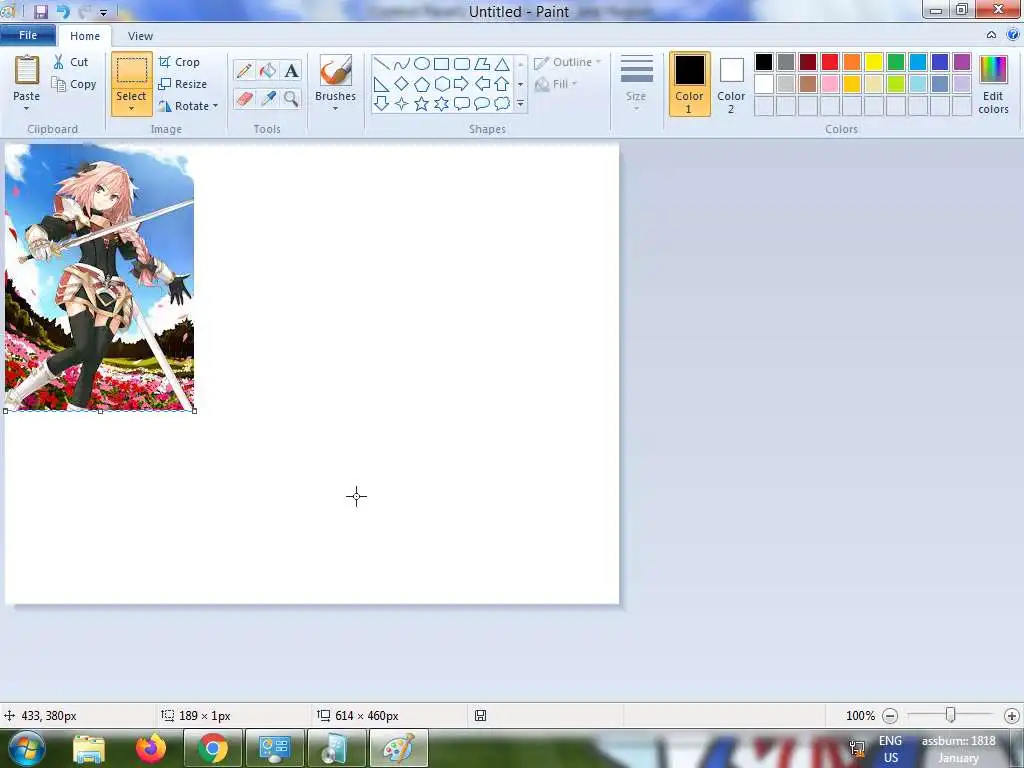Switch to the Home tab
The width and height of the screenshot is (1024, 768).
85,36
